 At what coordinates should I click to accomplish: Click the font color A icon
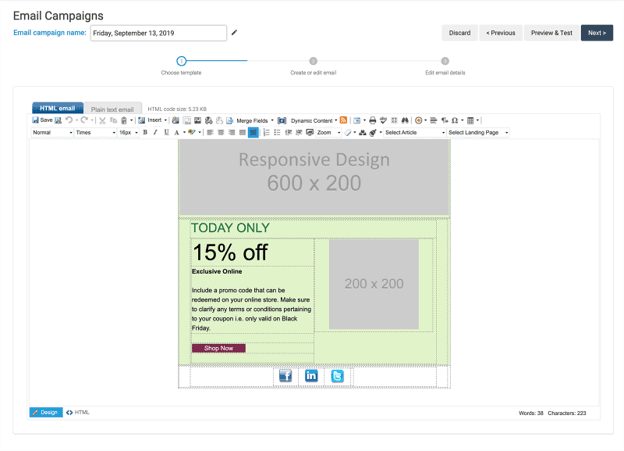point(177,133)
